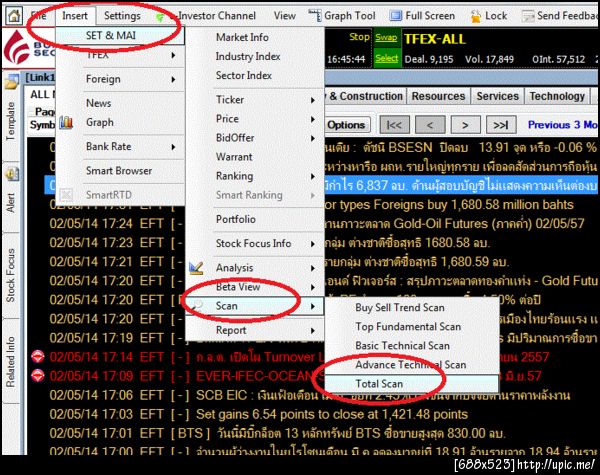Switch to the Technology tab
The image size is (600, 475).
(557, 96)
